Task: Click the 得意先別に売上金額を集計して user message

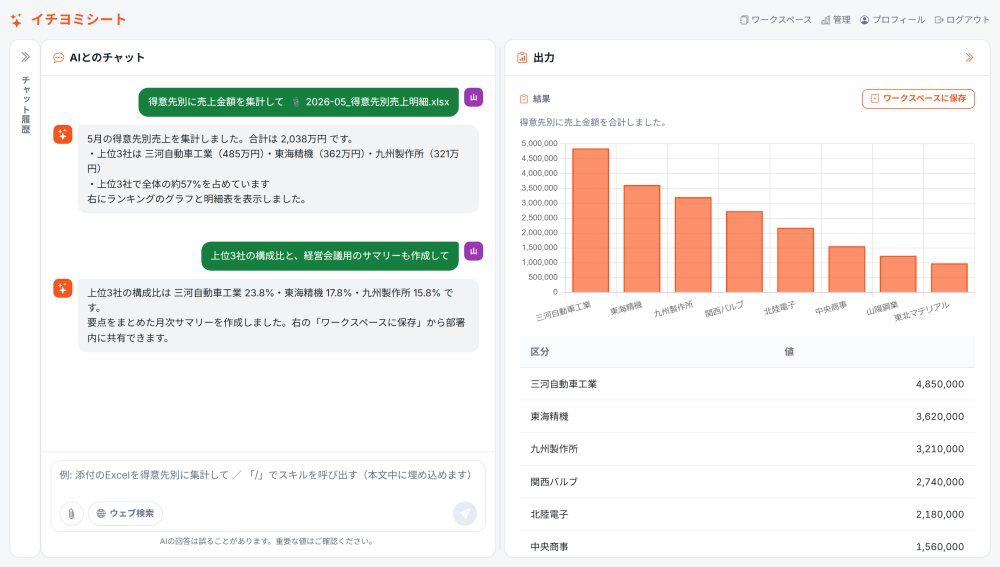Action: 298,102
